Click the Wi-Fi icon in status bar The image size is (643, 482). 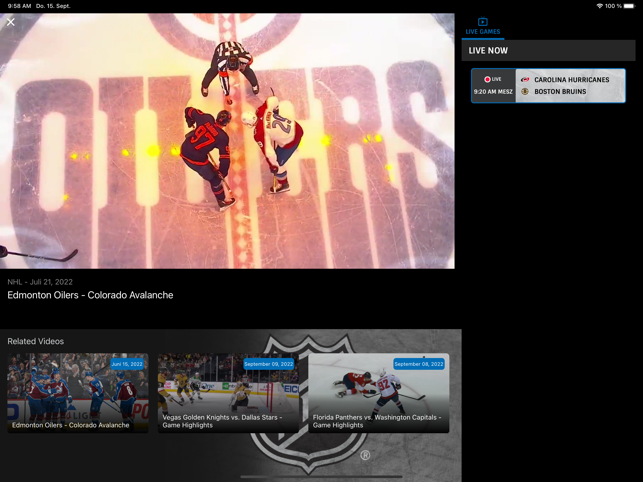coord(600,6)
